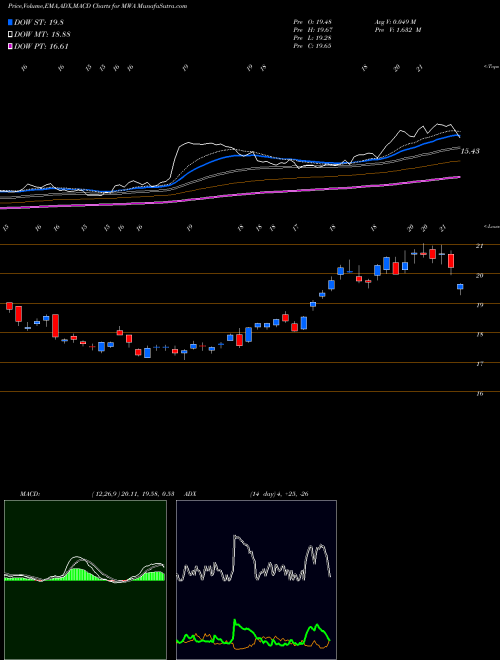Click the magenta DOW PT legend swatch
This screenshot has height=660, width=500.
(x=10, y=46)
